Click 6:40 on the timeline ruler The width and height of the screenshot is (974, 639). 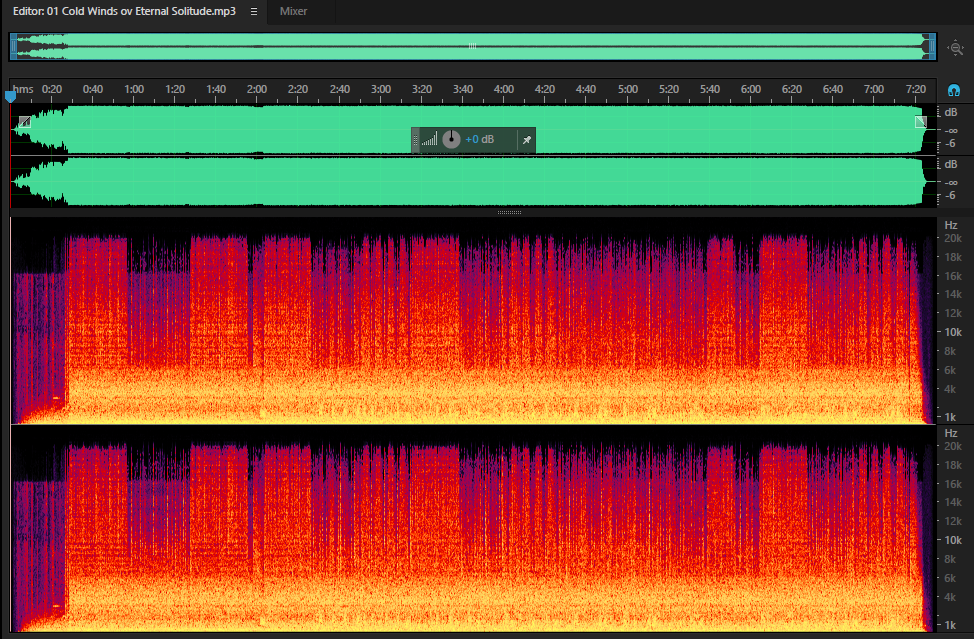[832, 89]
